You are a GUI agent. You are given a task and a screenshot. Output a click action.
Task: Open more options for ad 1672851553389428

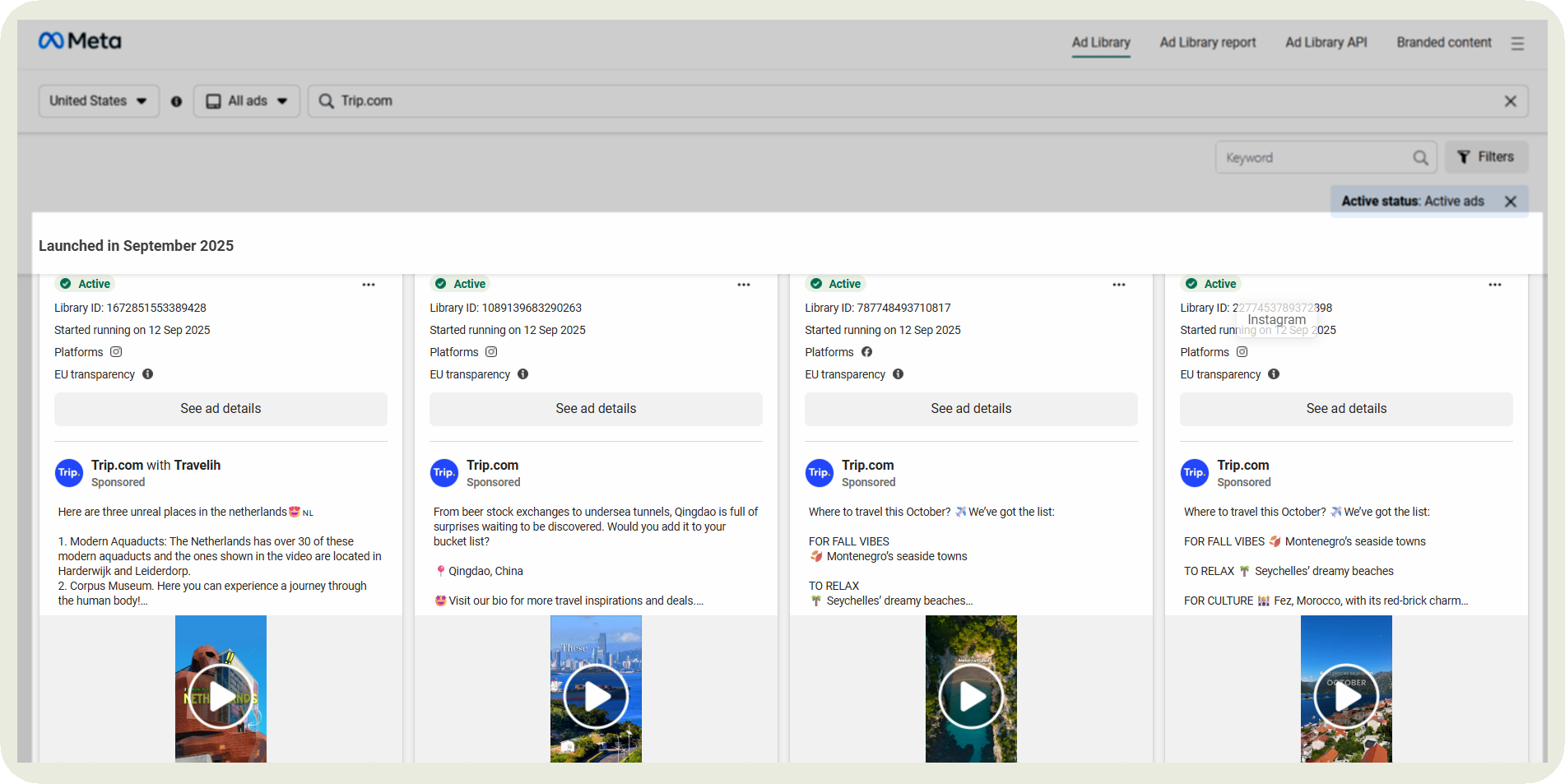[369, 285]
